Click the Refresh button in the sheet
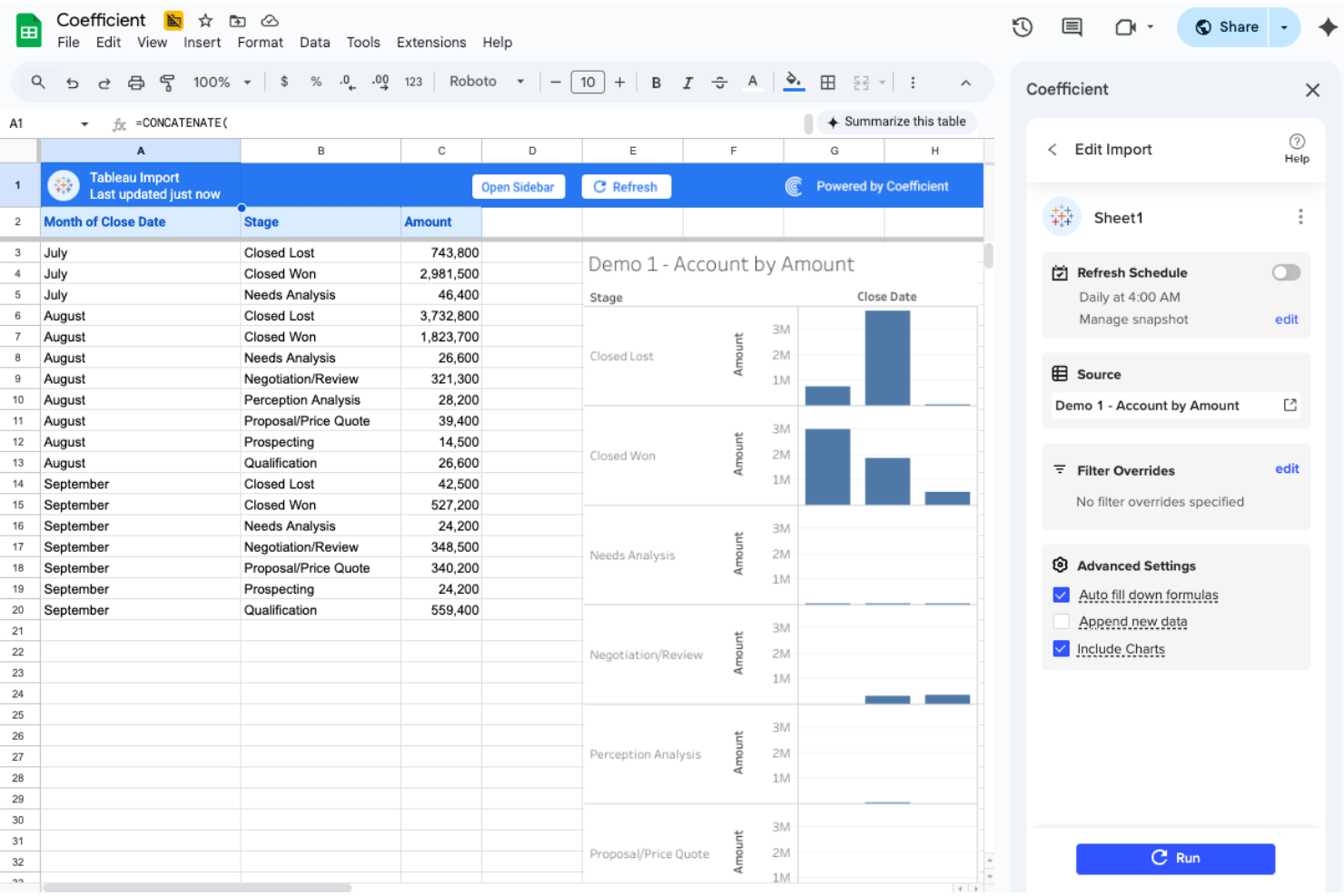The height and width of the screenshot is (896, 1344). coord(626,186)
